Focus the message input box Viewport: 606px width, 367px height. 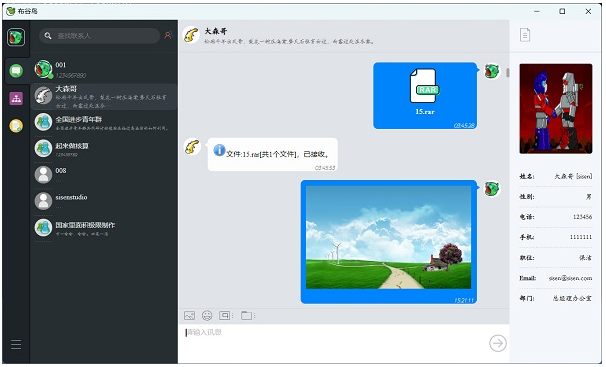click(x=334, y=343)
